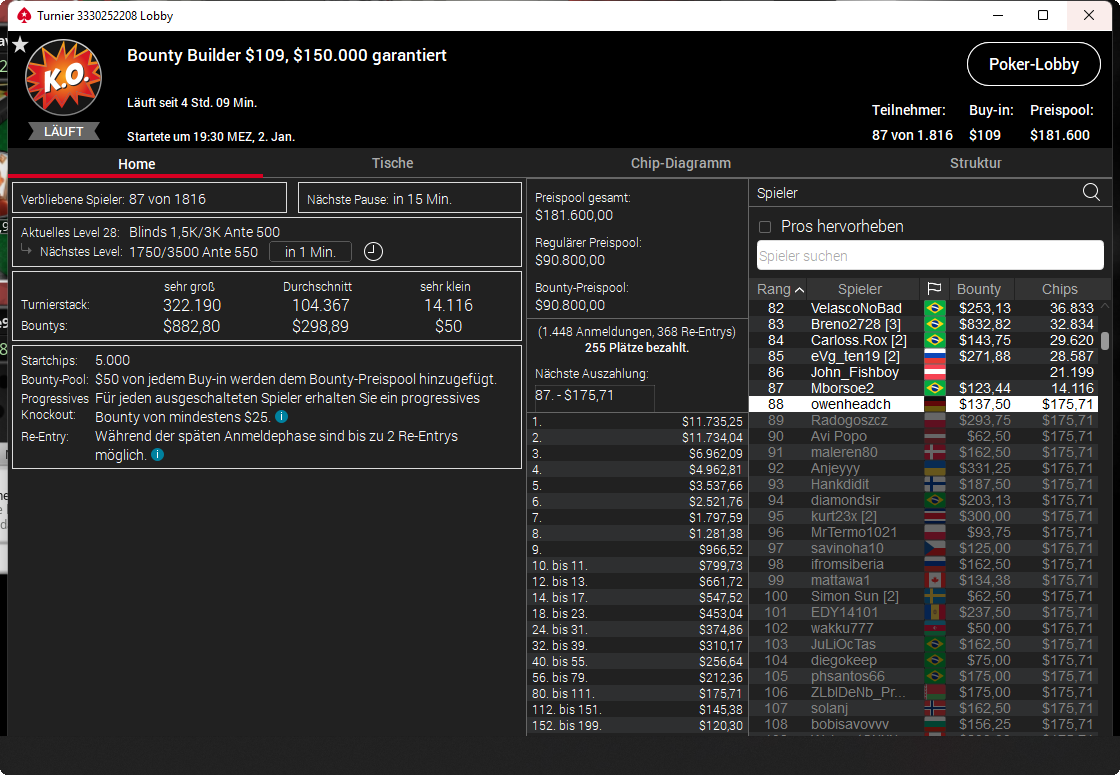Select player row wakku777
The height and width of the screenshot is (775, 1120).
(923, 628)
